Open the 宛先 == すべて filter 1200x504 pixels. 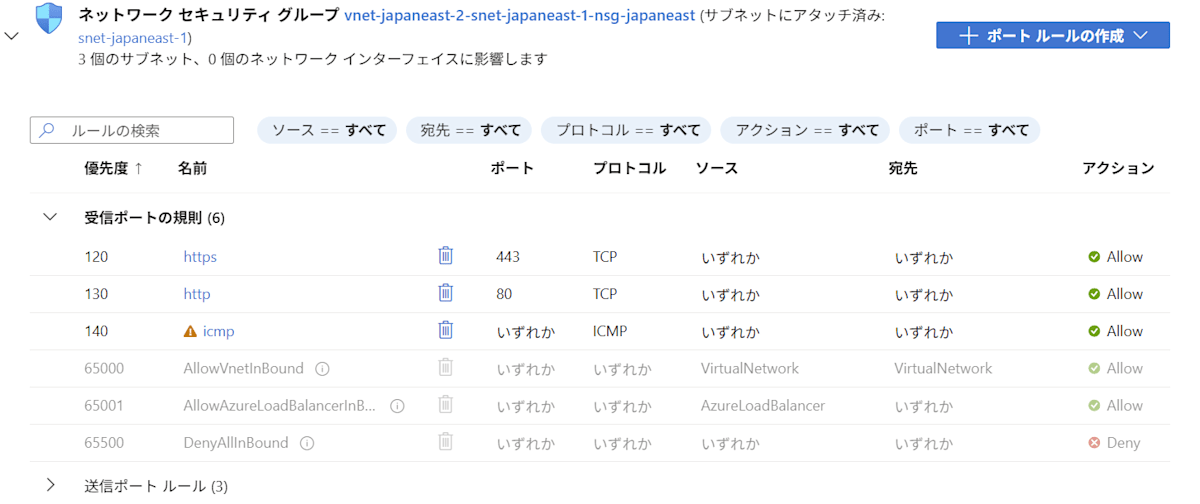point(470,130)
